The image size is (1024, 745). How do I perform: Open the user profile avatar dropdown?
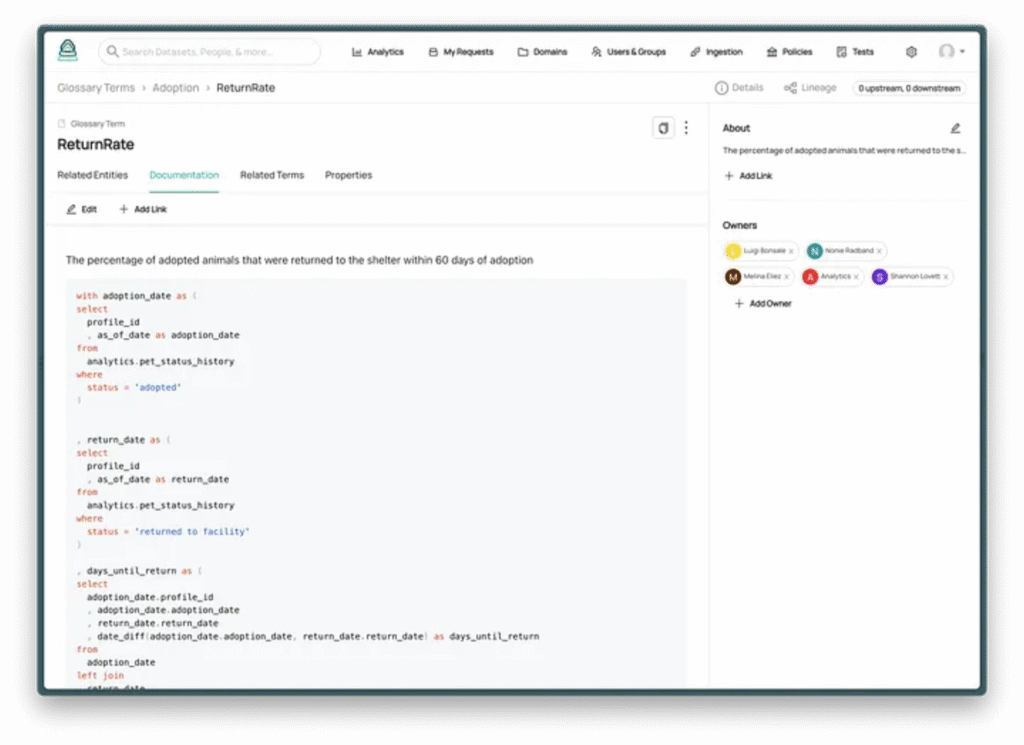tap(950, 52)
